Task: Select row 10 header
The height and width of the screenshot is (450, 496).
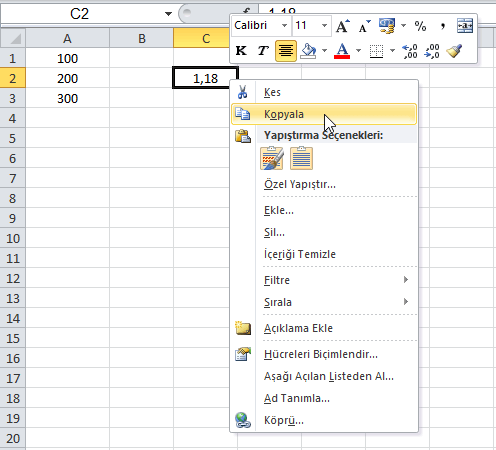Action: pos(13,238)
